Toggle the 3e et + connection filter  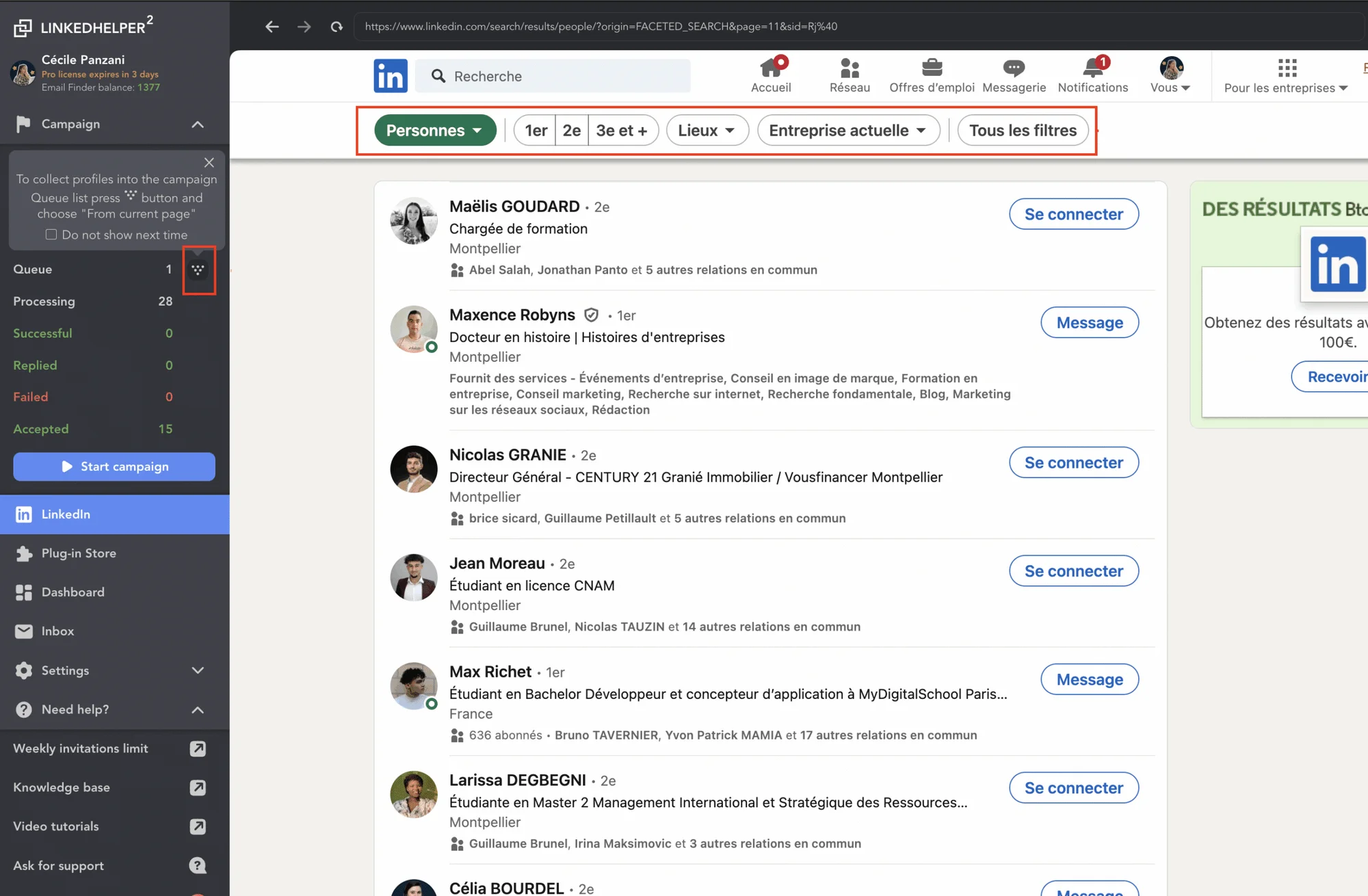(x=622, y=130)
